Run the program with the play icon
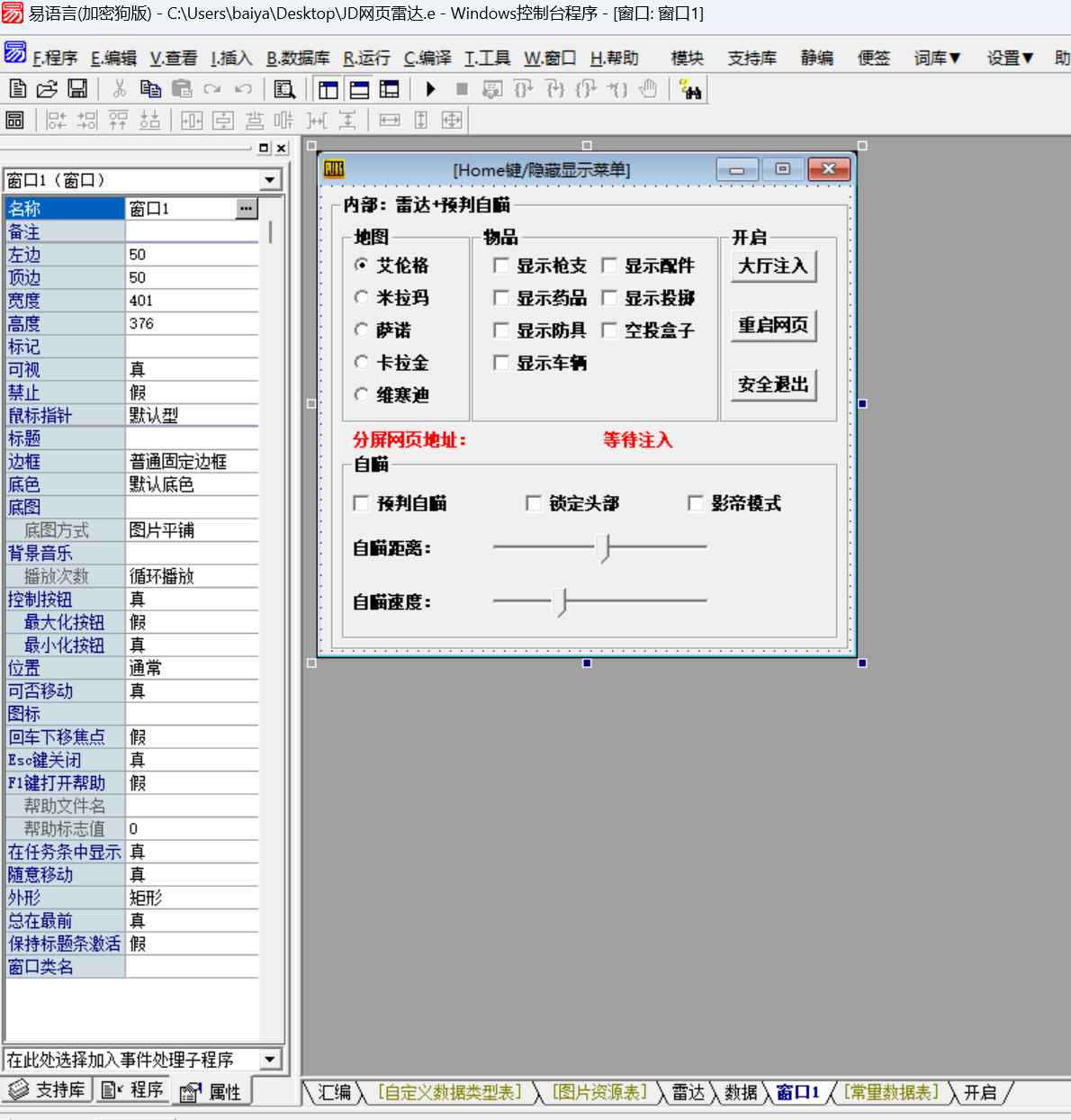Image resolution: width=1071 pixels, height=1120 pixels. pos(431,89)
